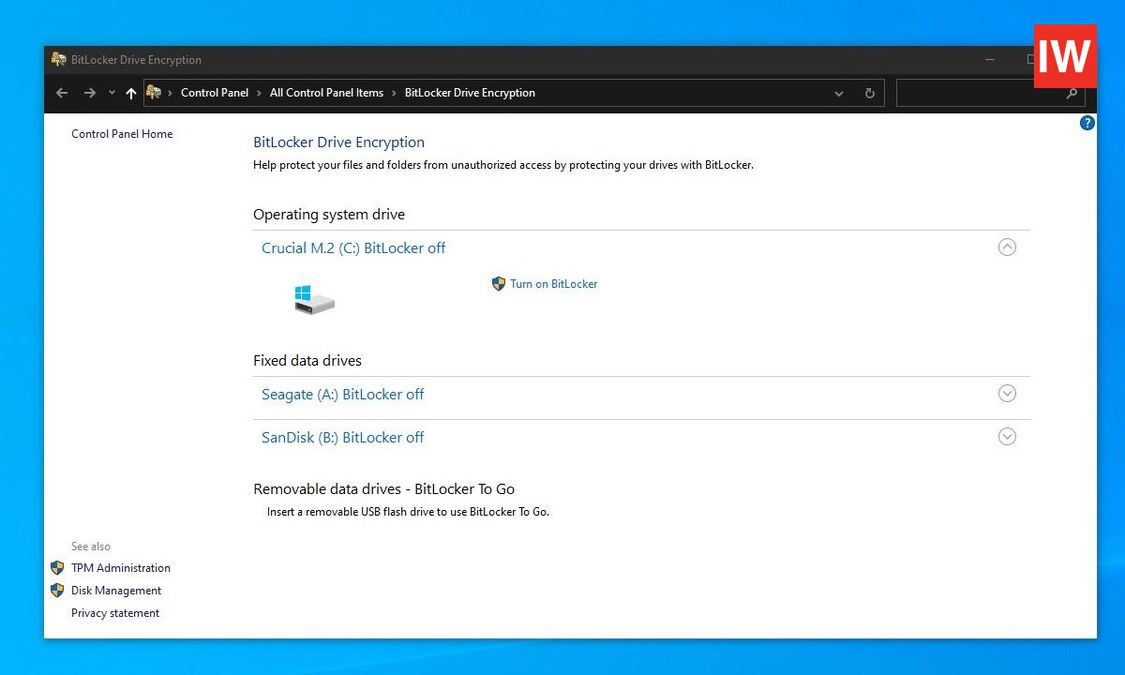Click the Turn on BitLocker shield icon

point(498,284)
